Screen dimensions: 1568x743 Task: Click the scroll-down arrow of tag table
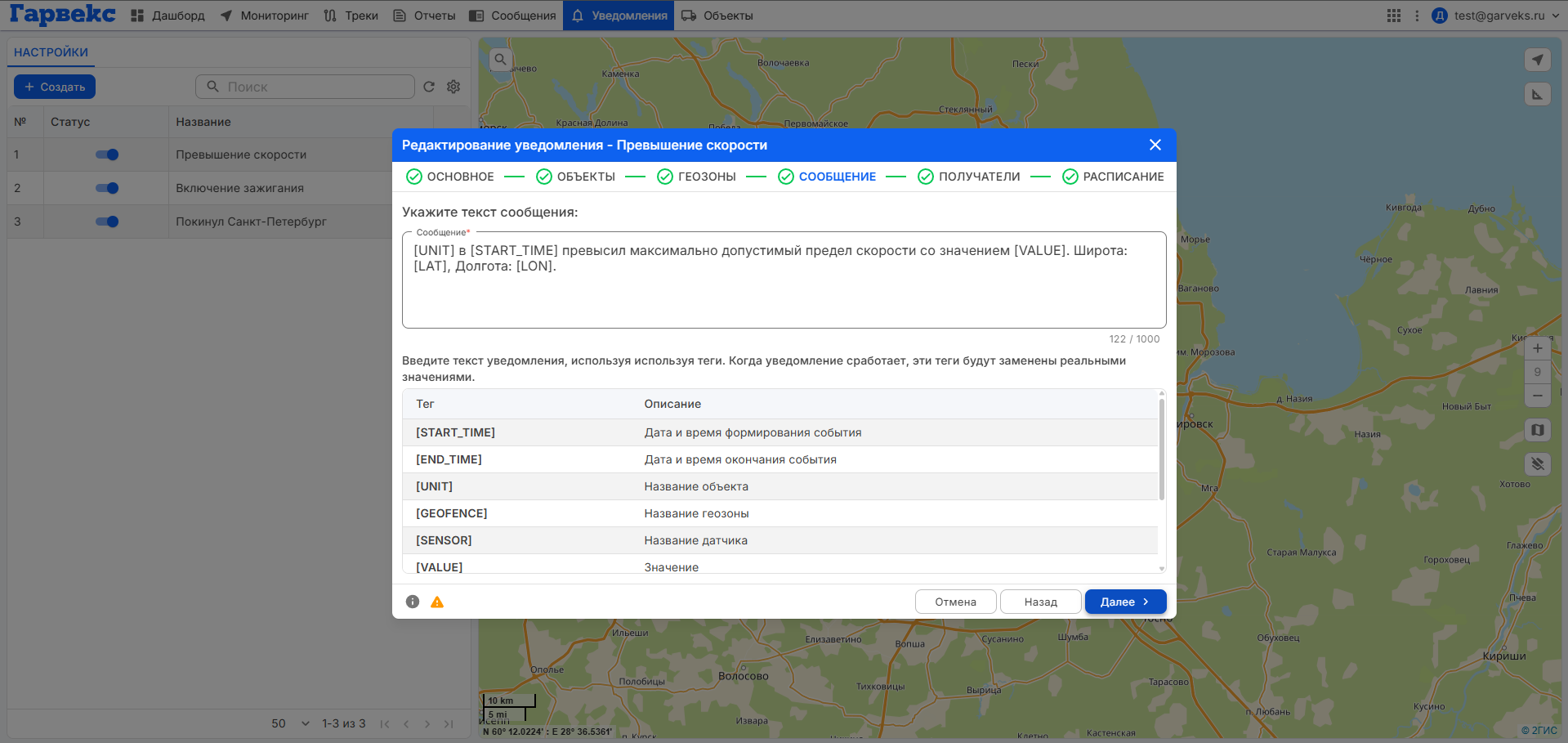(x=1162, y=568)
